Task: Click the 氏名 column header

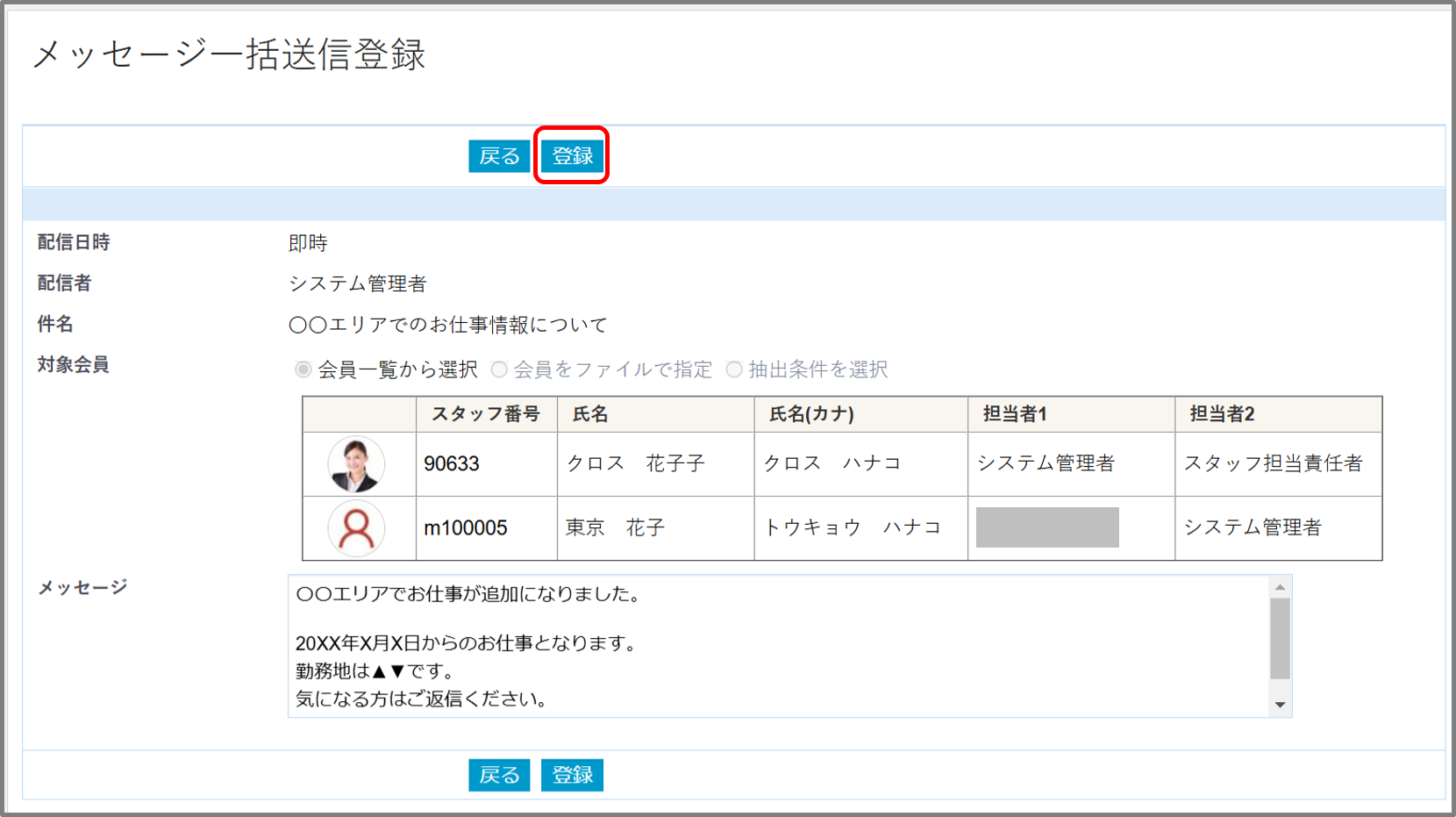Action: (590, 414)
